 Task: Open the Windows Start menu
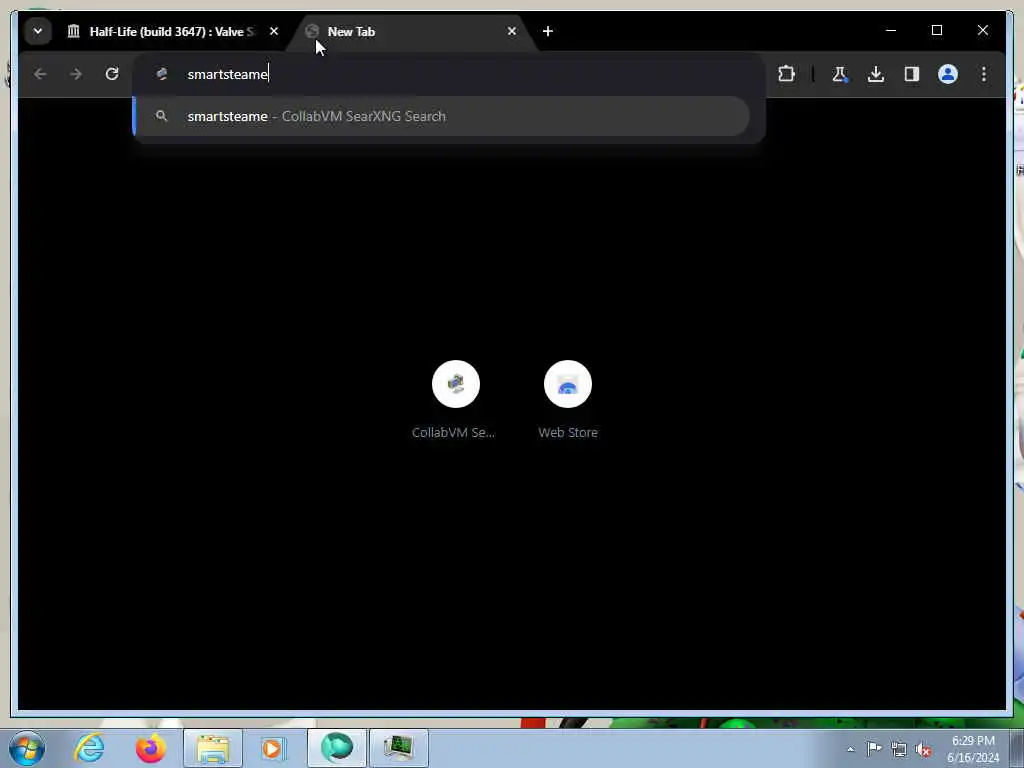click(27, 748)
